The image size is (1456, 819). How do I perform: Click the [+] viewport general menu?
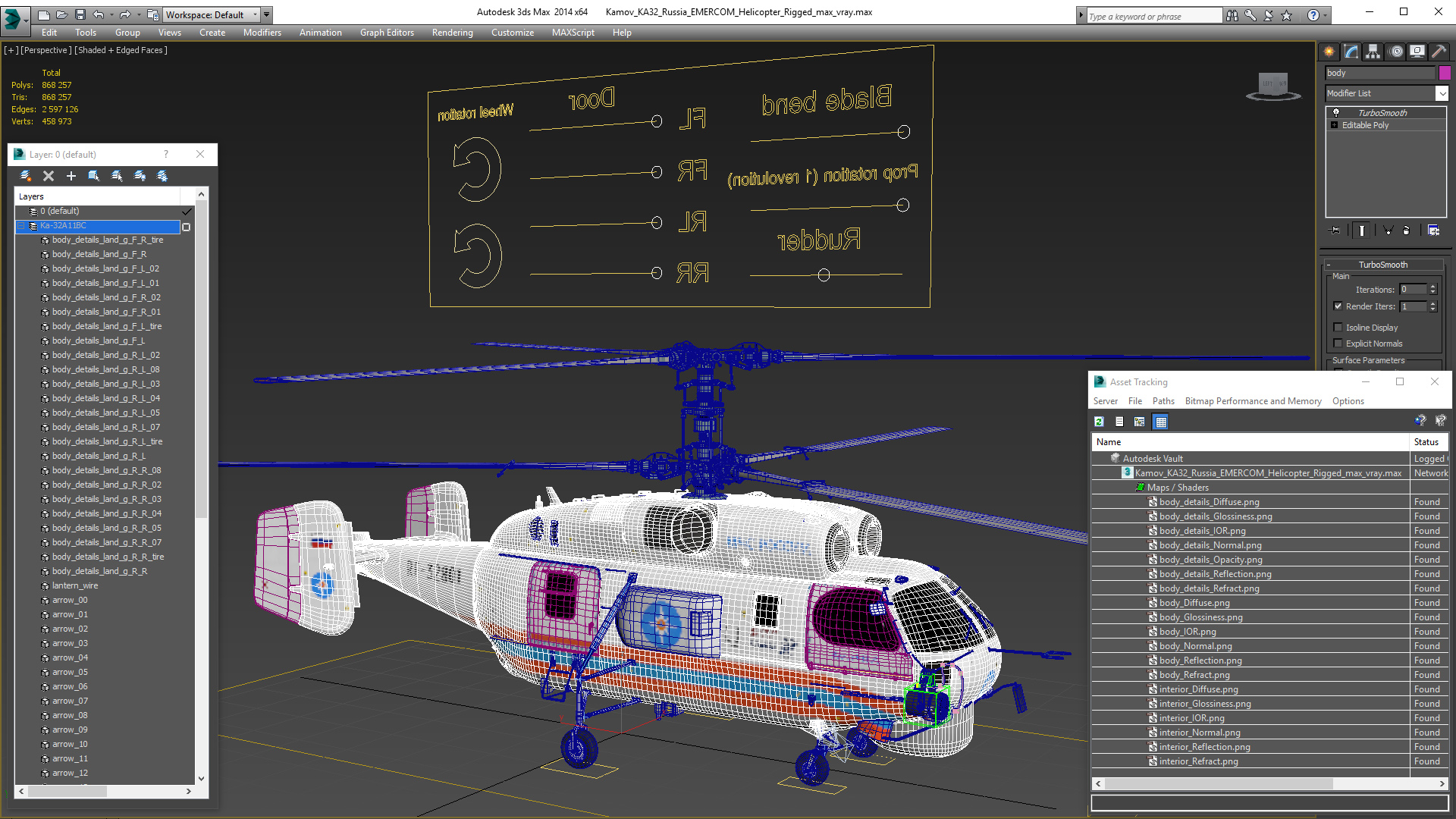pyautogui.click(x=11, y=50)
